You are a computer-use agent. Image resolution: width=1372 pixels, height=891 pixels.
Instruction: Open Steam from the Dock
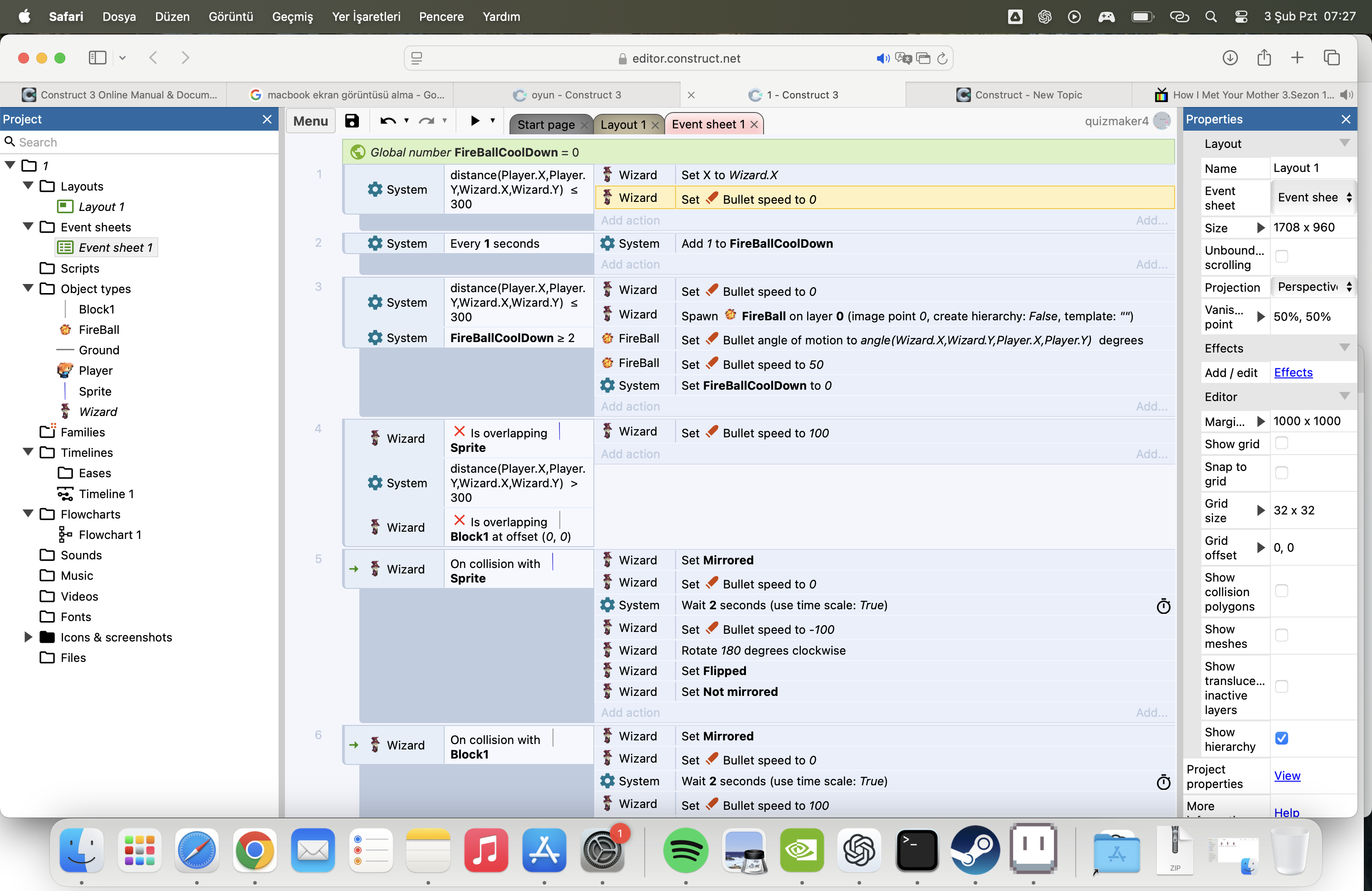click(975, 850)
